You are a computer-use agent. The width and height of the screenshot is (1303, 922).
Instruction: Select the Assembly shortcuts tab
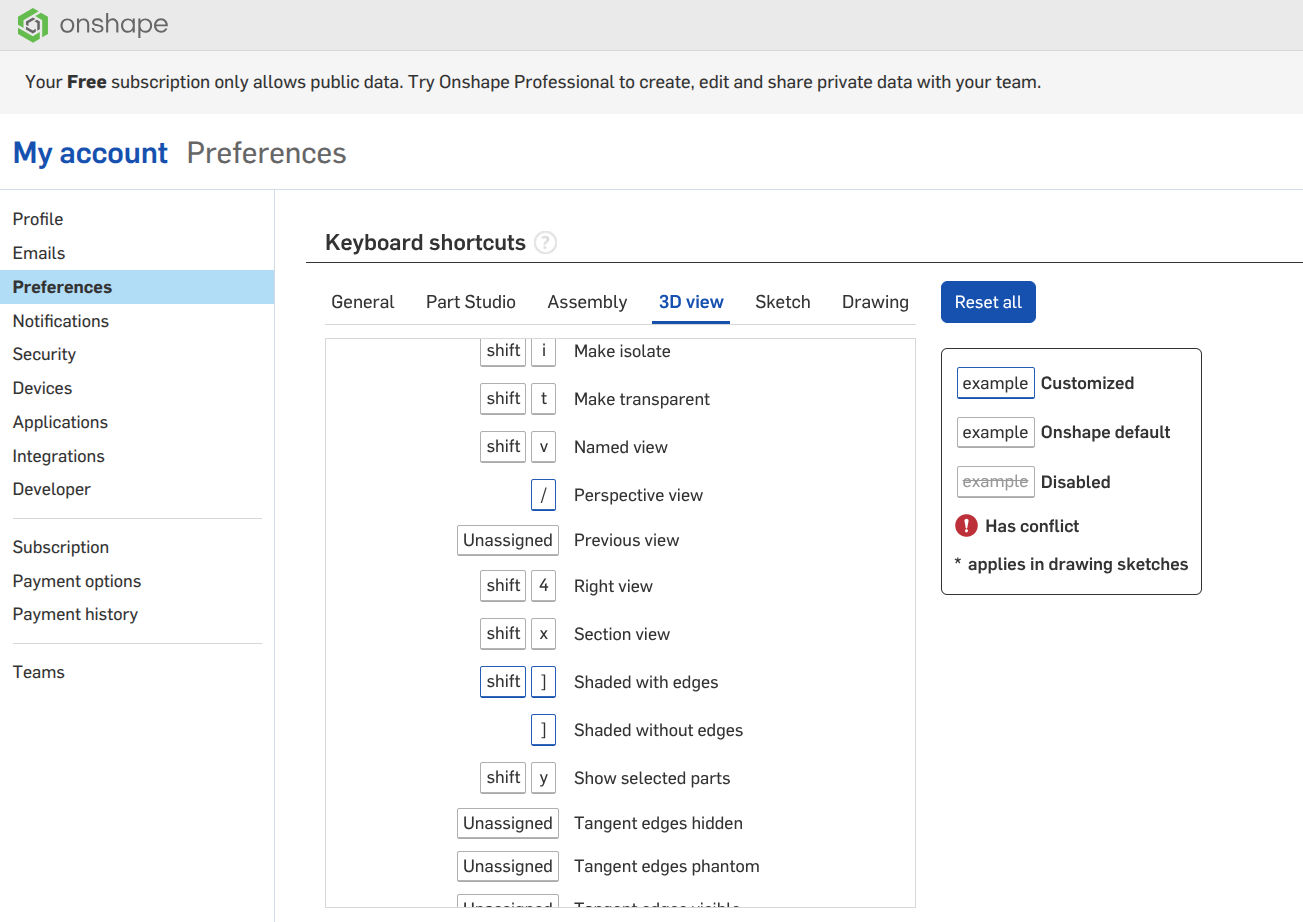[x=587, y=302]
